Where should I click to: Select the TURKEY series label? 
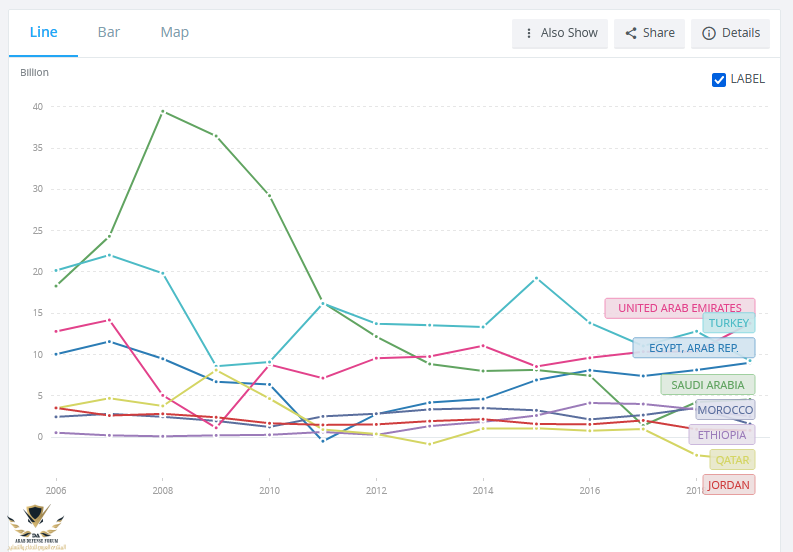(729, 323)
